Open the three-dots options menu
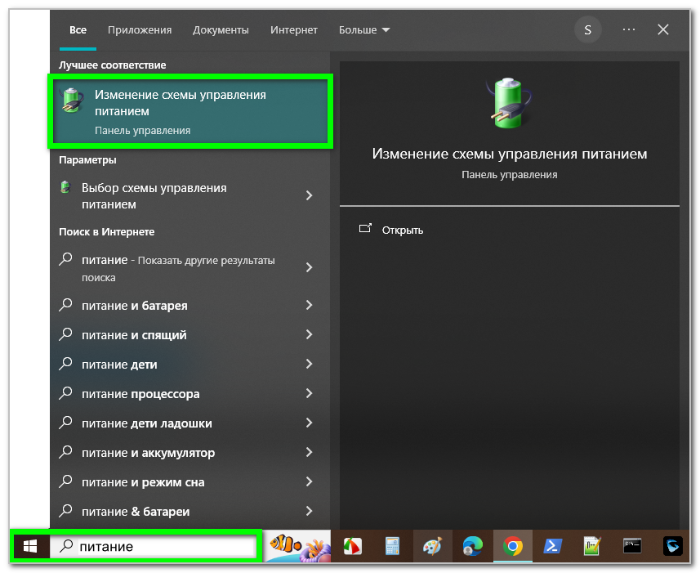 coord(629,30)
